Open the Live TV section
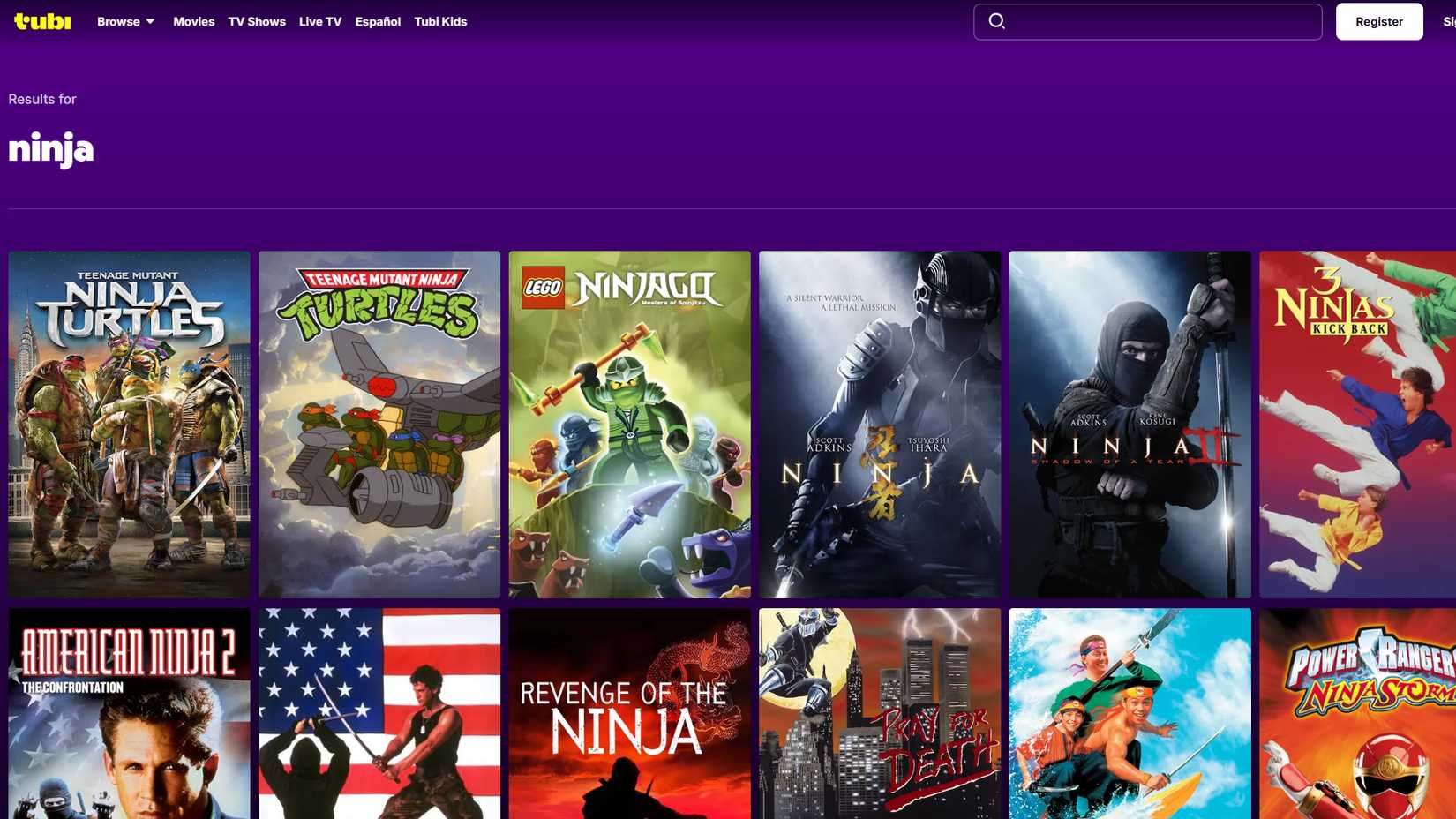1456x819 pixels. 319,21
